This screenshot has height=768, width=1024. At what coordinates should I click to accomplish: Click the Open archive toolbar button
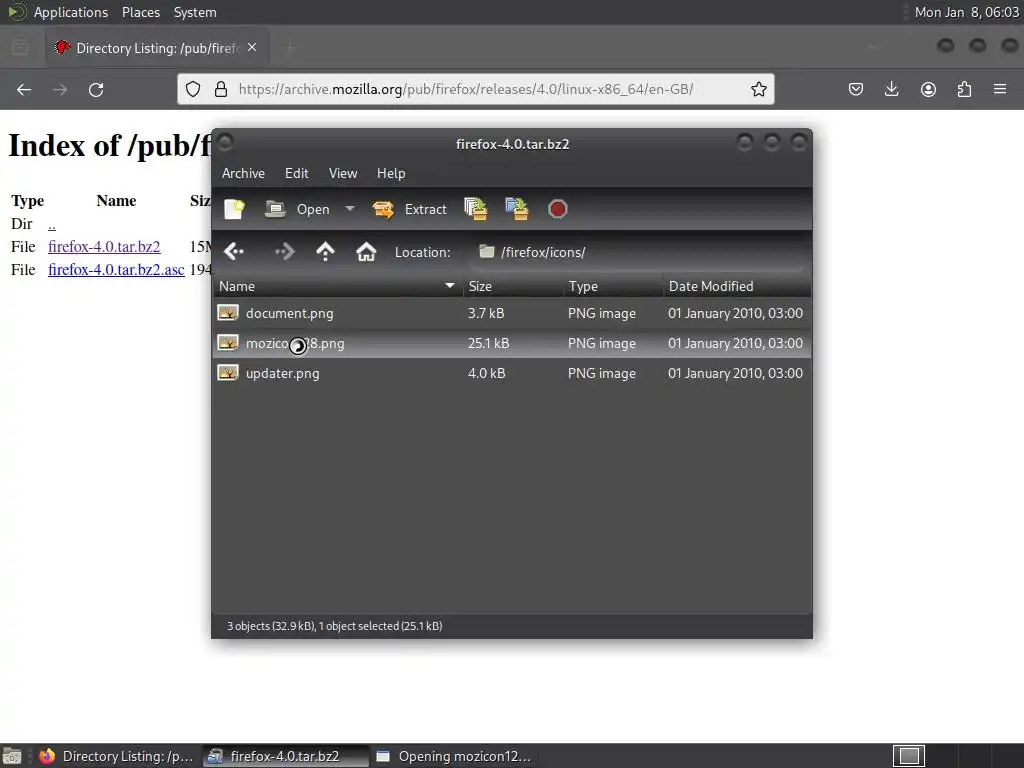click(297, 209)
